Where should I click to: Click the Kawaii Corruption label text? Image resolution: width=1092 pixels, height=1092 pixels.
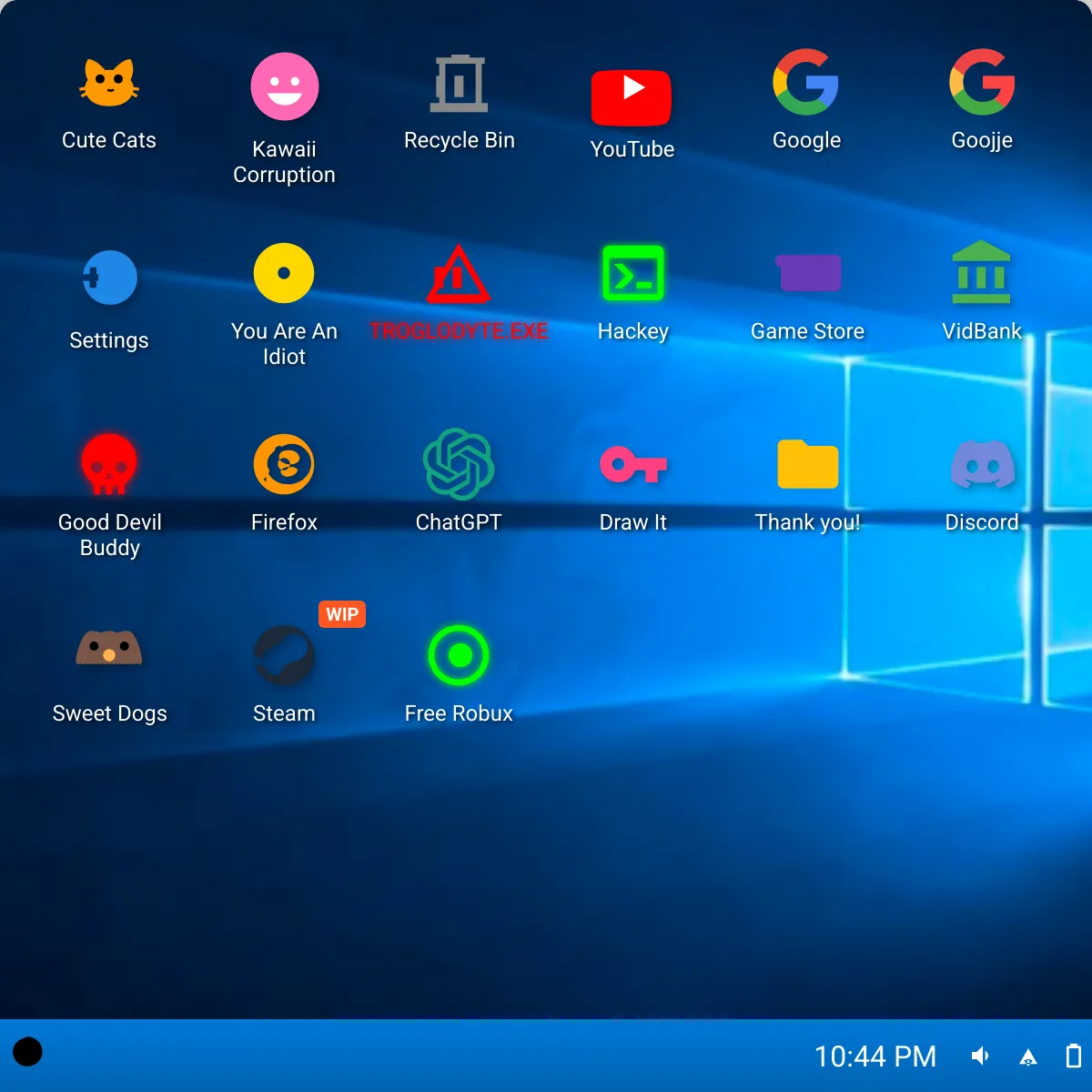(284, 162)
